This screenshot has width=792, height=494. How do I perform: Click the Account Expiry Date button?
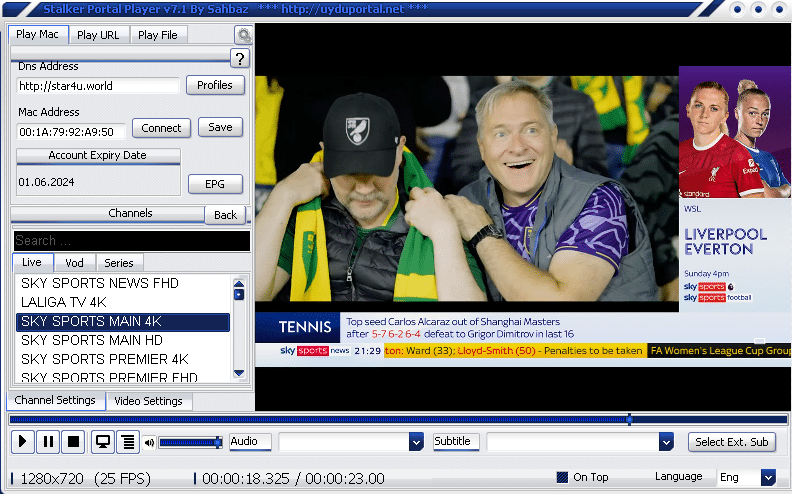click(x=98, y=156)
